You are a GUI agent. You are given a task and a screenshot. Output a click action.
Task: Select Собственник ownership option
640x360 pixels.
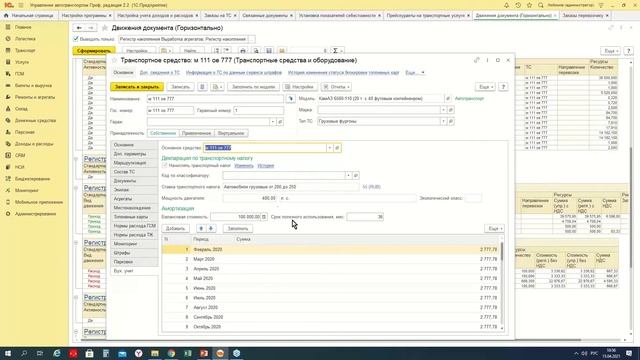(x=163, y=133)
